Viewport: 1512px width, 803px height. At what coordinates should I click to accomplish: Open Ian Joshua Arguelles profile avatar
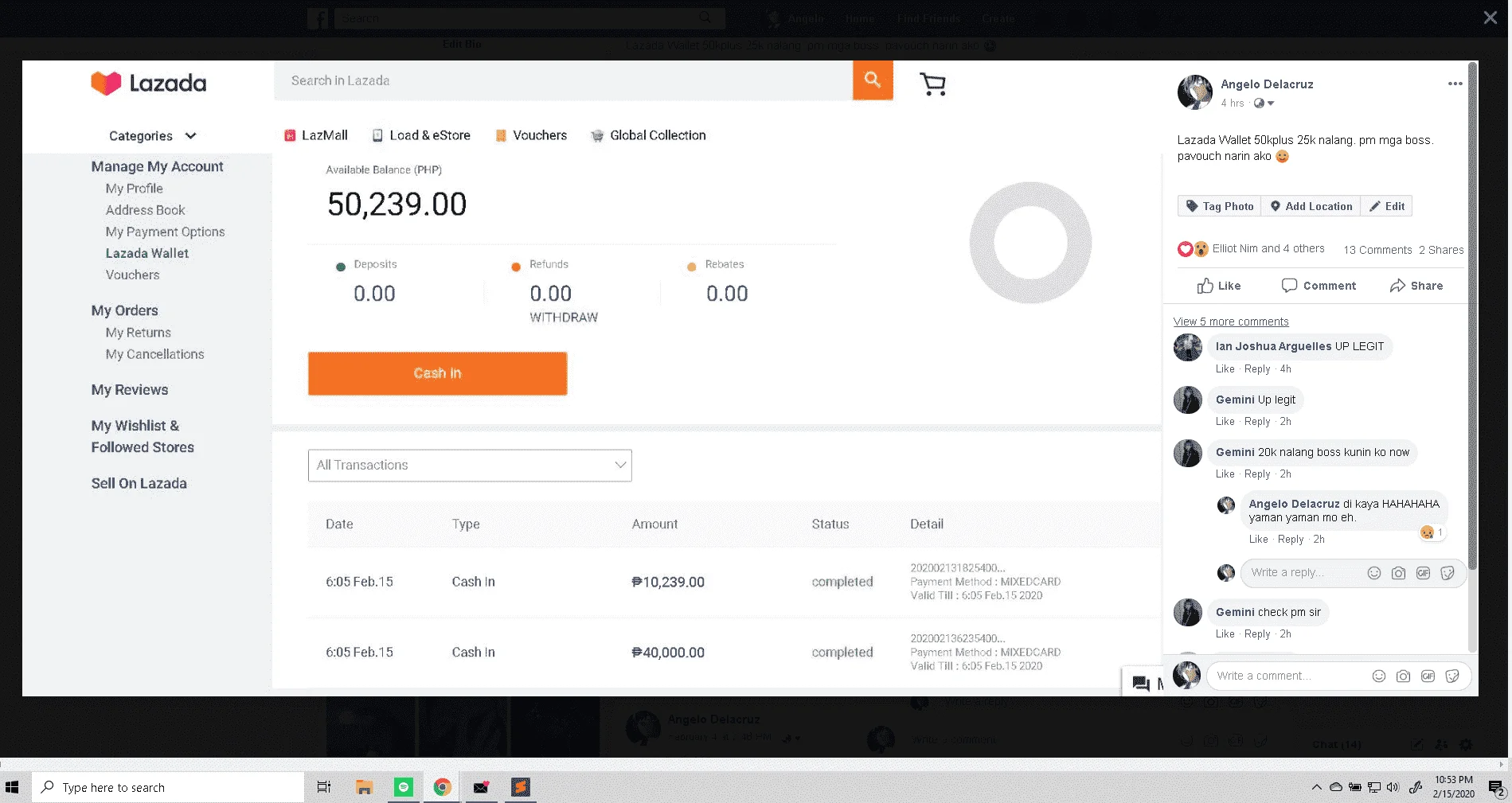pos(1187,347)
